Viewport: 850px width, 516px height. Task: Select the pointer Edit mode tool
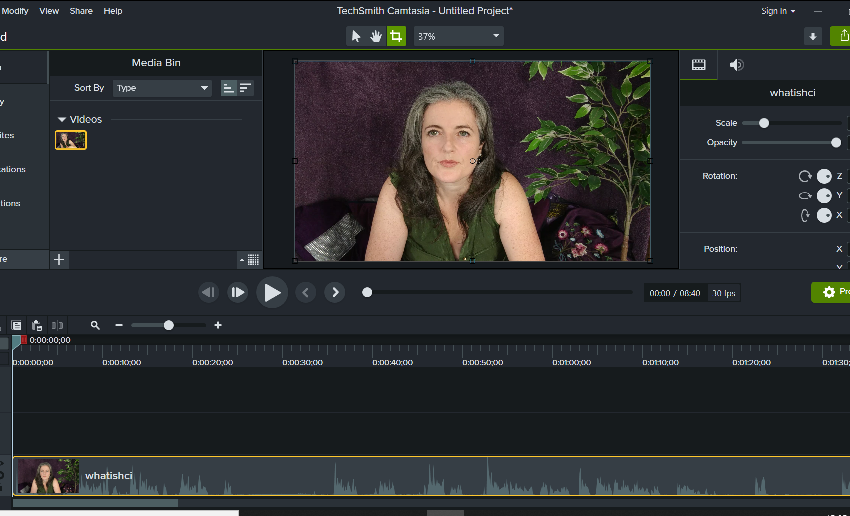(356, 36)
